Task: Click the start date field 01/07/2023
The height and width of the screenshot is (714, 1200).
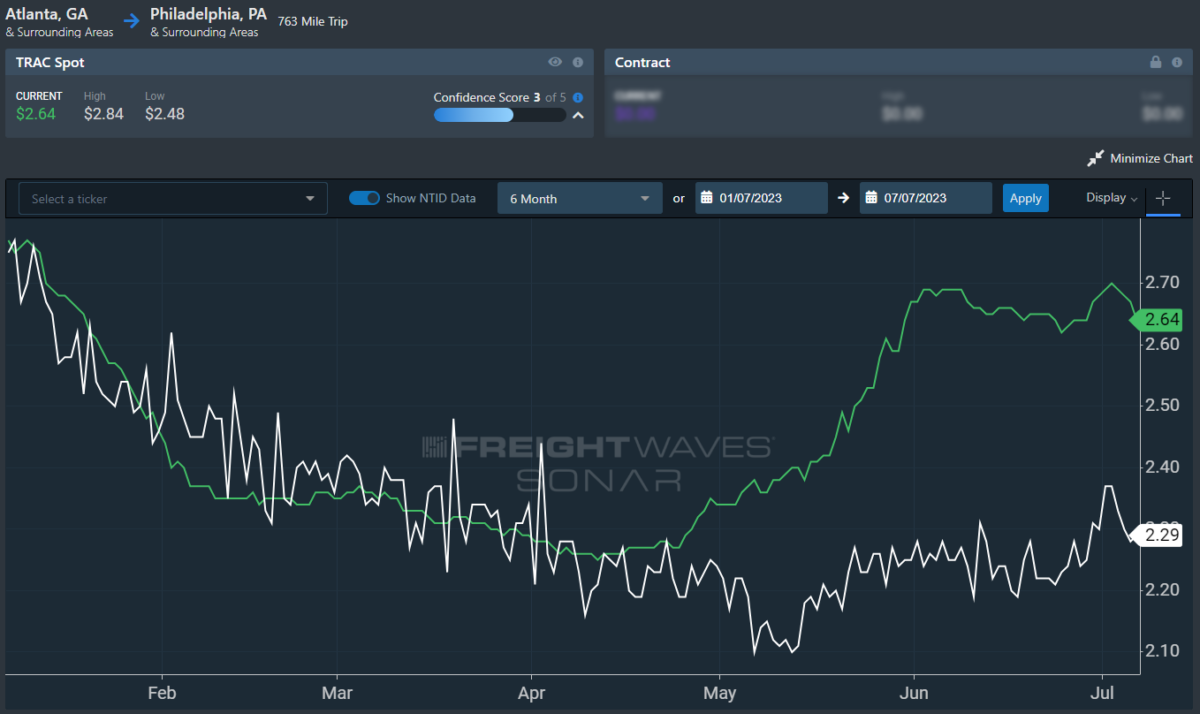Action: point(761,198)
